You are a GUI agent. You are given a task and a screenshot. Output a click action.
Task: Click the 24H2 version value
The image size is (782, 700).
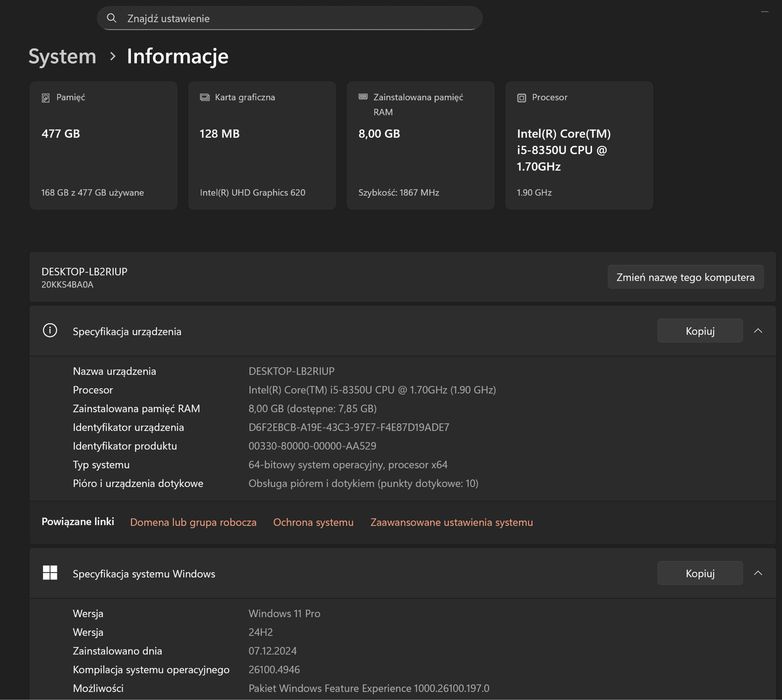pos(260,632)
